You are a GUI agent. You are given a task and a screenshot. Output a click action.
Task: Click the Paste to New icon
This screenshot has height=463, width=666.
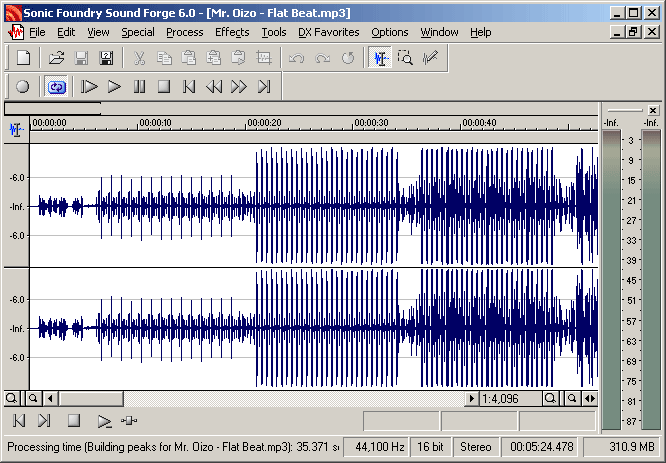[x=238, y=58]
